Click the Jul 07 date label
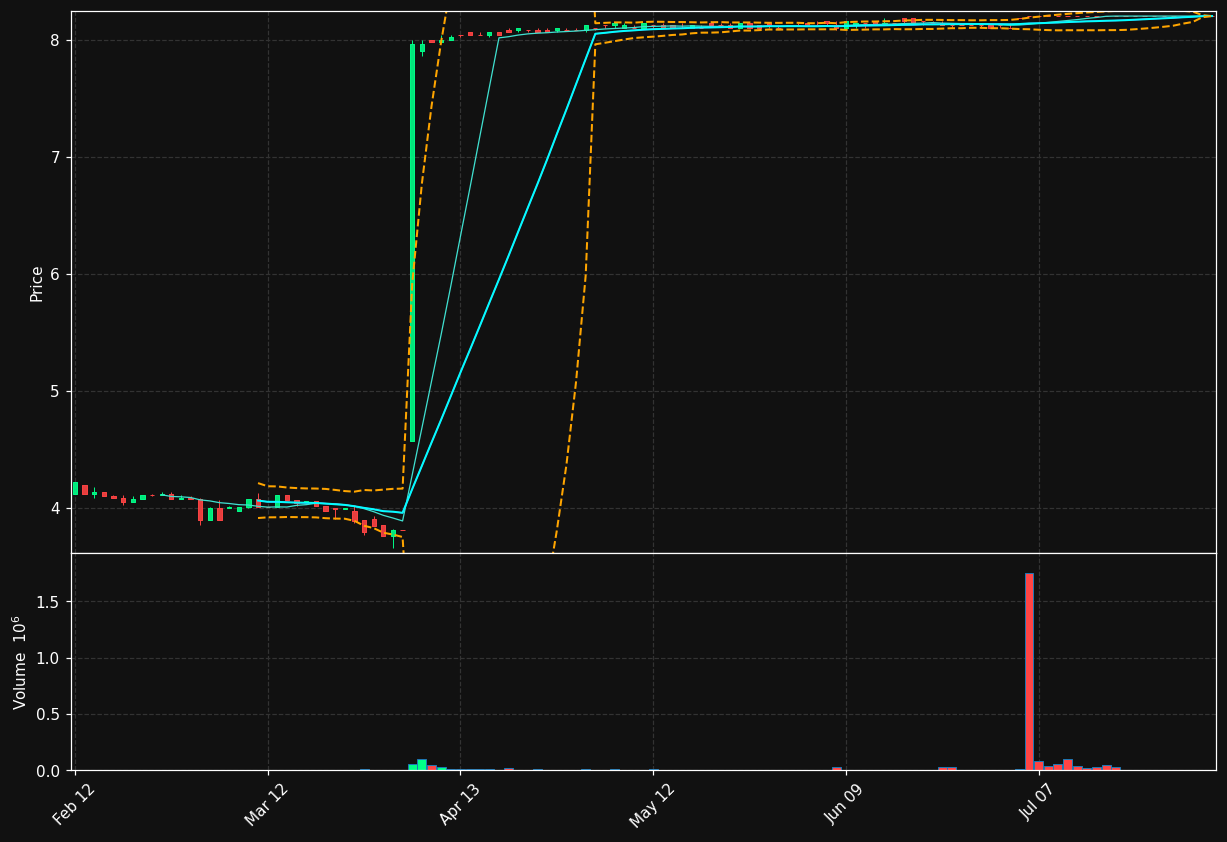 coord(1038,804)
